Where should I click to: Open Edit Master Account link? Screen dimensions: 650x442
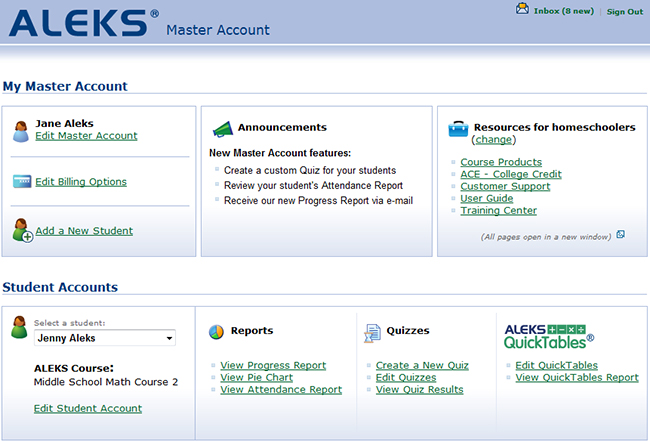click(86, 136)
